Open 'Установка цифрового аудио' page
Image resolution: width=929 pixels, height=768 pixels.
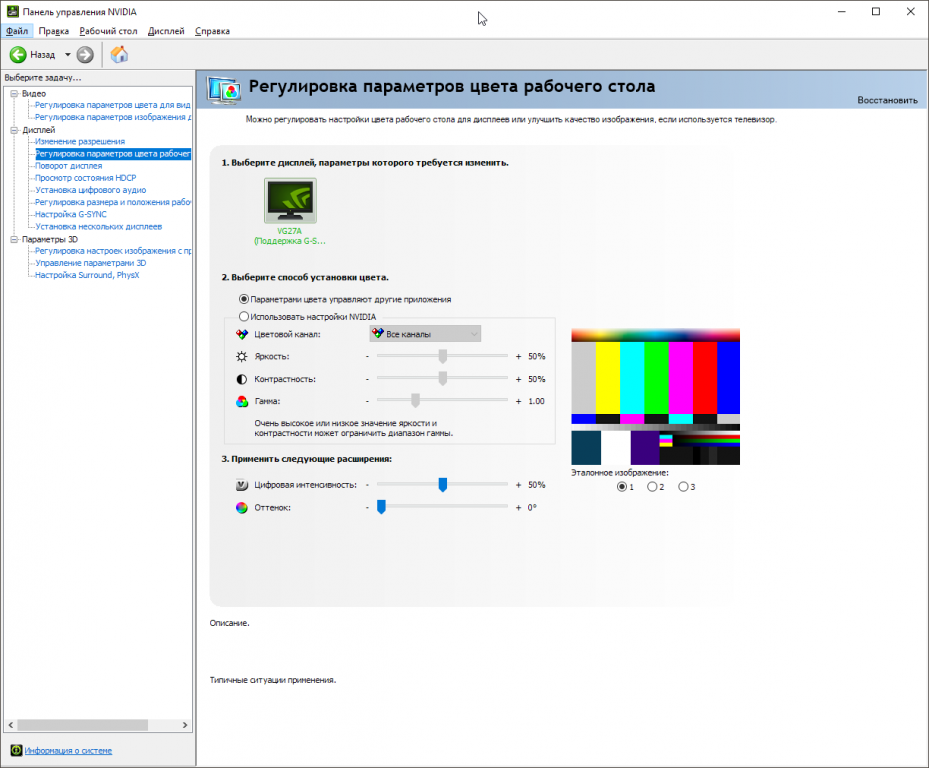[x=91, y=190]
